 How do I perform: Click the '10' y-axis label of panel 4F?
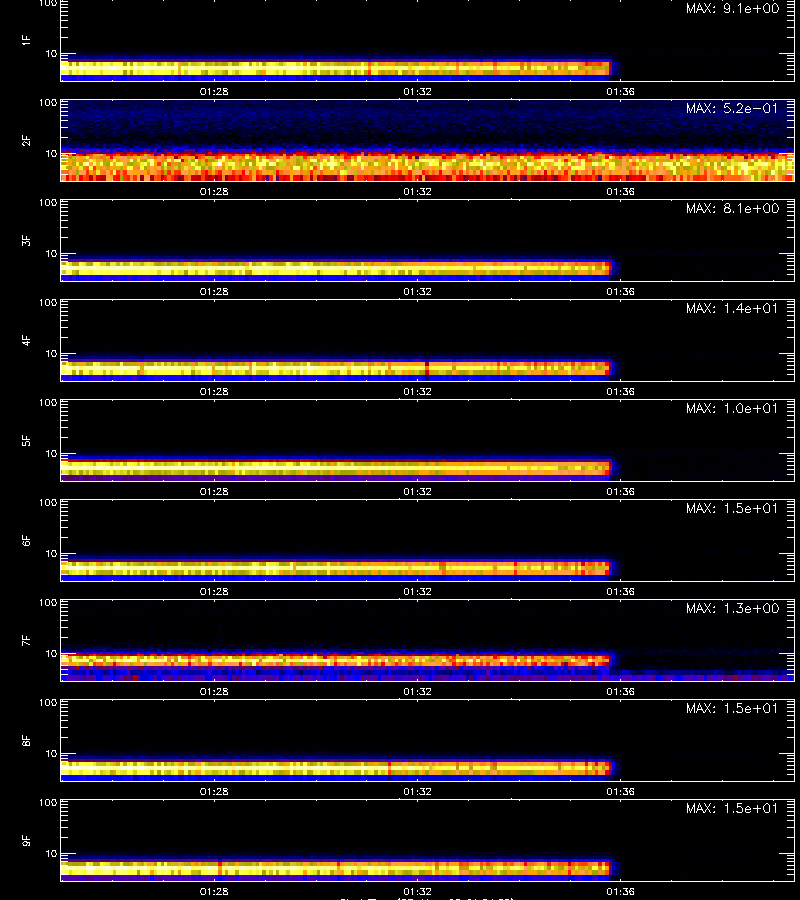point(52,354)
